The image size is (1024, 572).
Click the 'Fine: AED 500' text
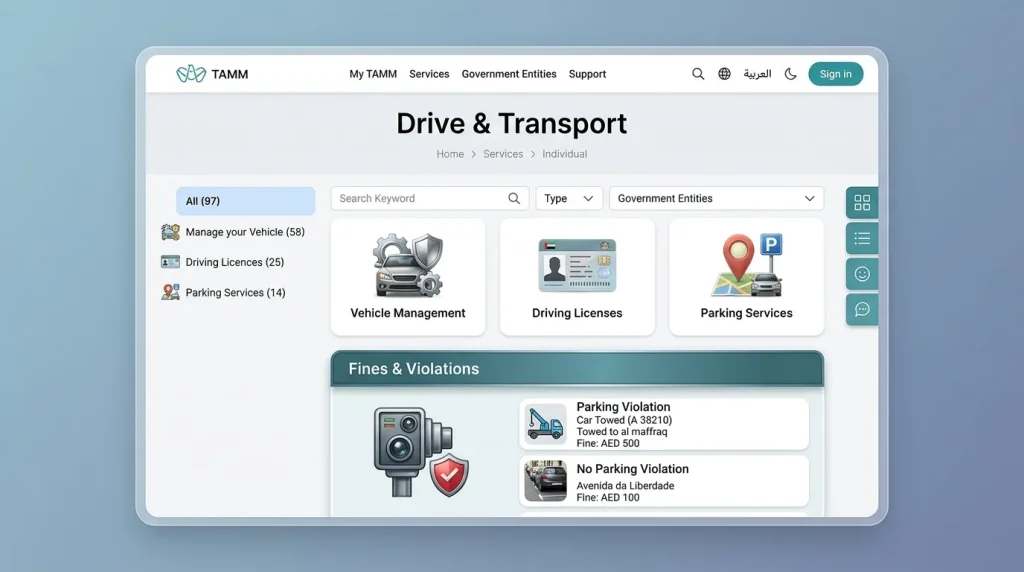[x=608, y=443]
